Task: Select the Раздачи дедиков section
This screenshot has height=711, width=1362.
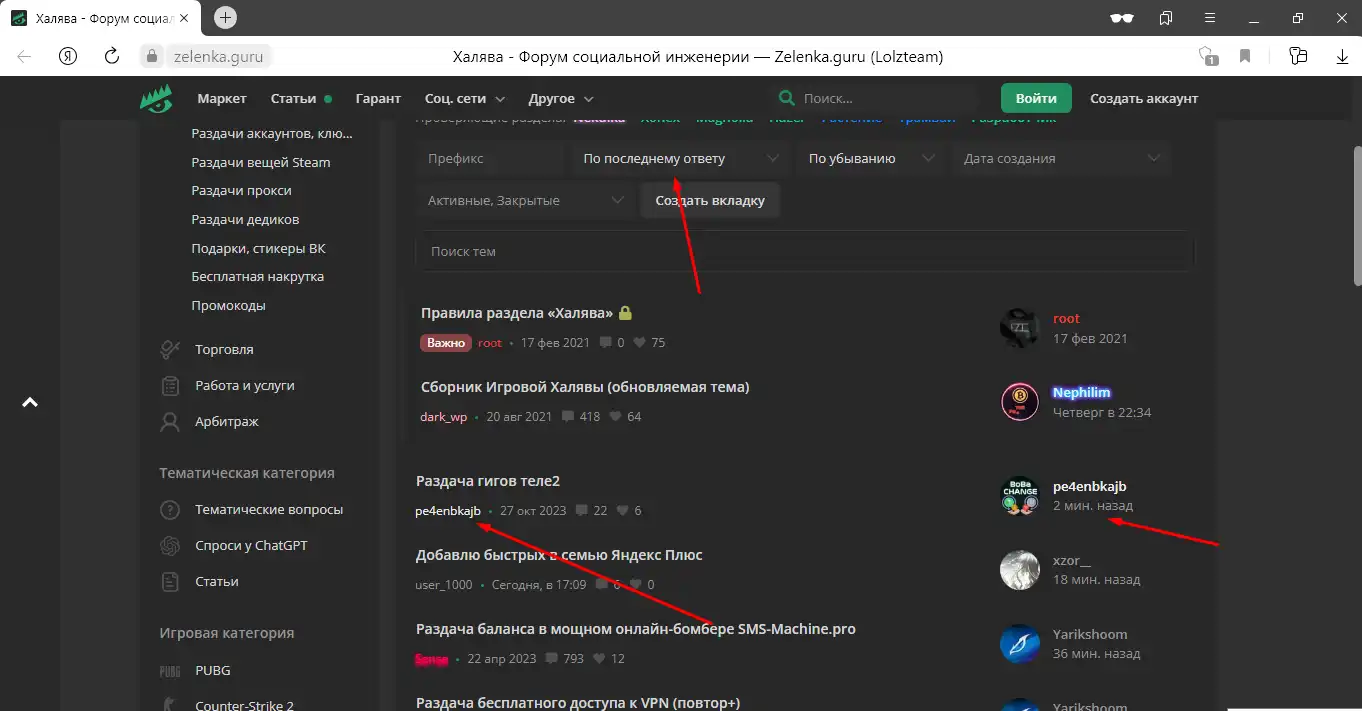Action: pos(245,219)
